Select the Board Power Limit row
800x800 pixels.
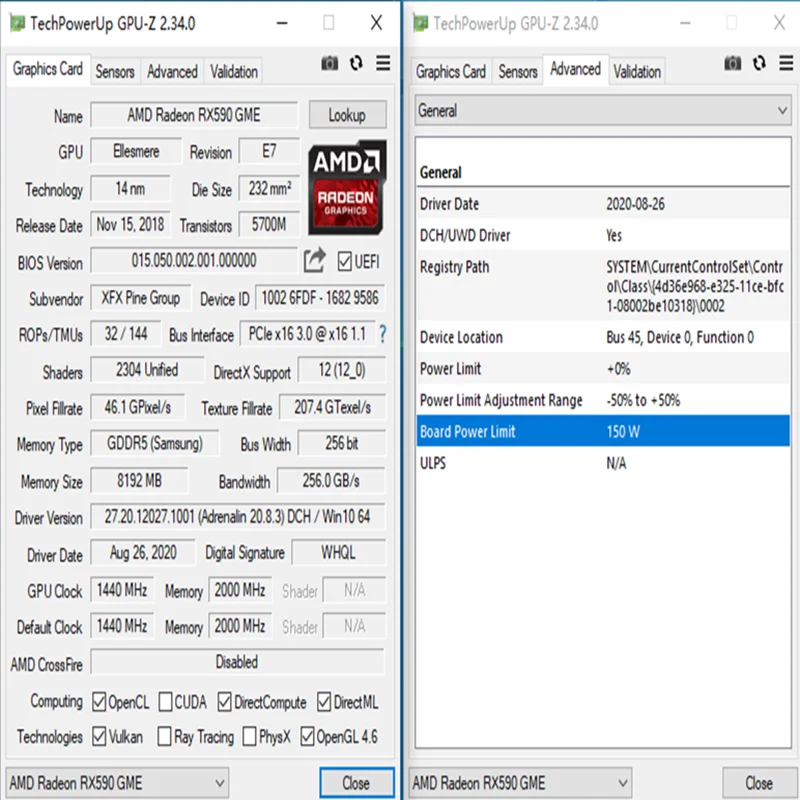point(603,431)
